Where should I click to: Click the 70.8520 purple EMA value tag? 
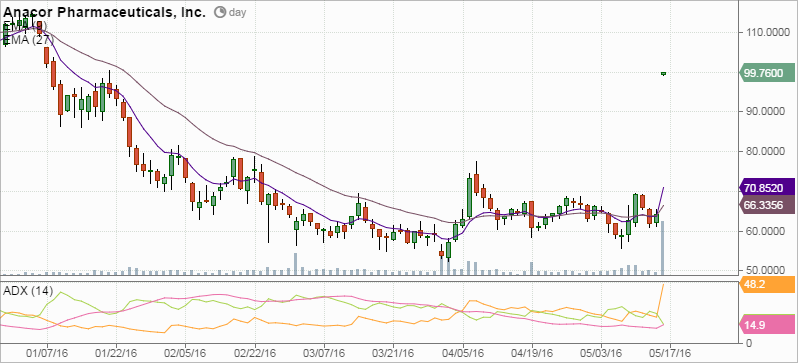[x=766, y=188]
